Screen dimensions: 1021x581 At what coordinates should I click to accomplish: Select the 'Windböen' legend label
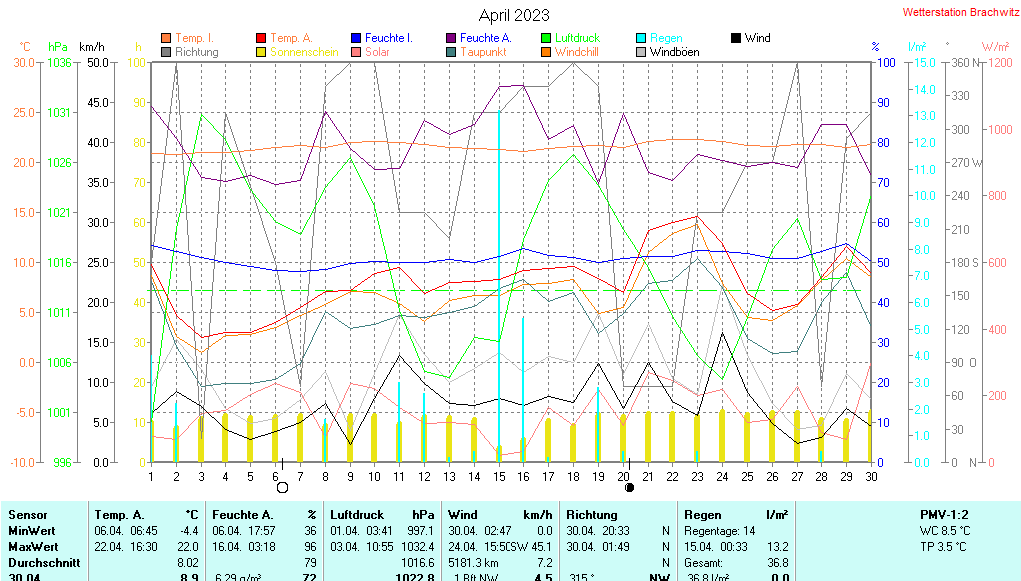675,52
